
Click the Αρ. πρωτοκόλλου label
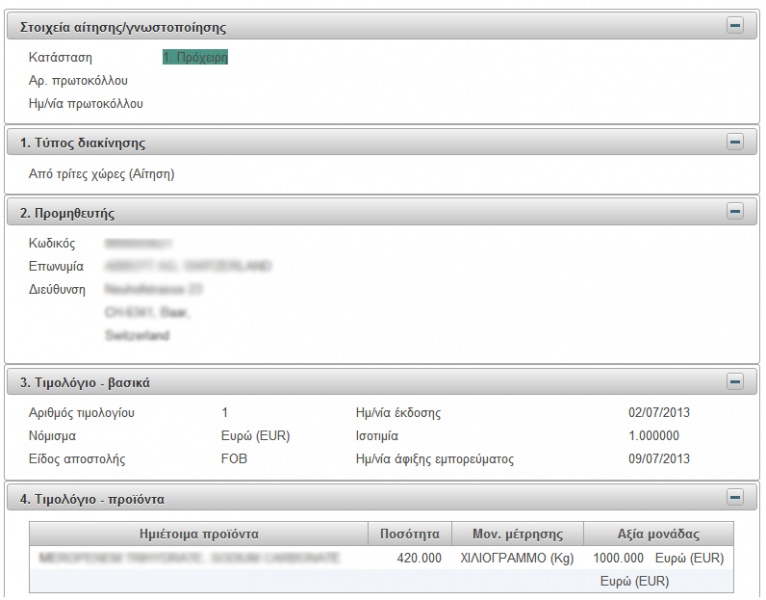point(78,81)
